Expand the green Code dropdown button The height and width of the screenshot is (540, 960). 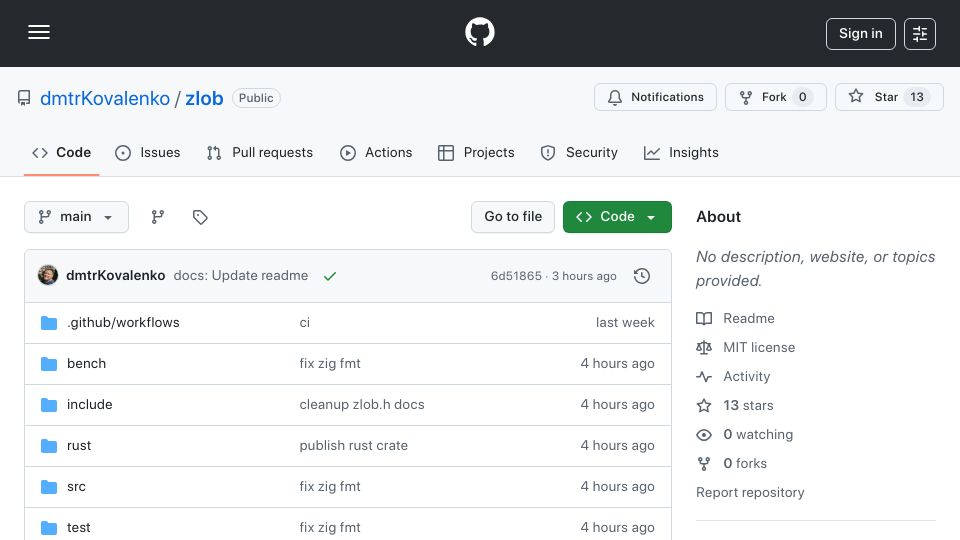617,217
